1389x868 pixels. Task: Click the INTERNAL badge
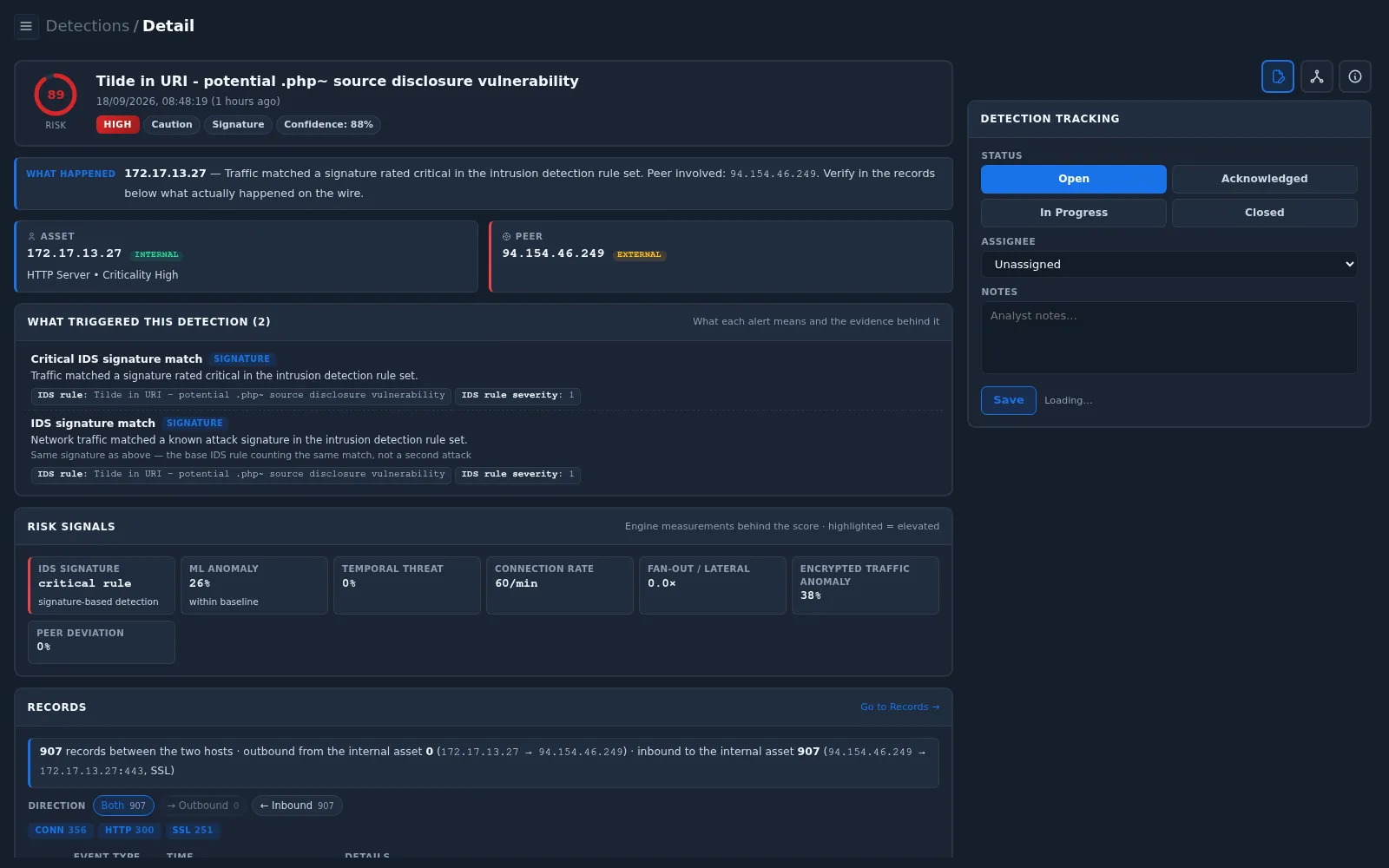tap(156, 254)
